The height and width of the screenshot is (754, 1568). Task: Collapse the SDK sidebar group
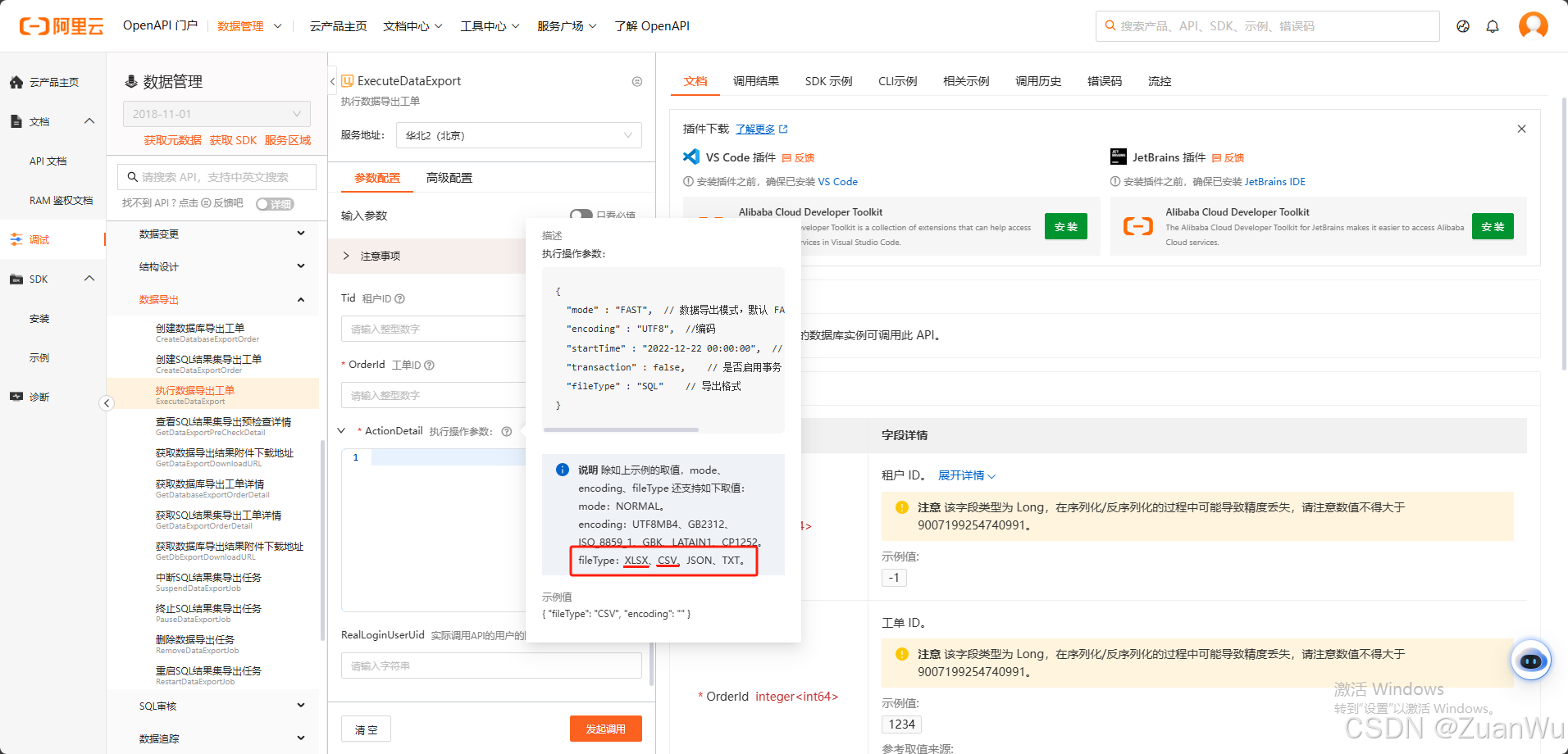point(89,279)
